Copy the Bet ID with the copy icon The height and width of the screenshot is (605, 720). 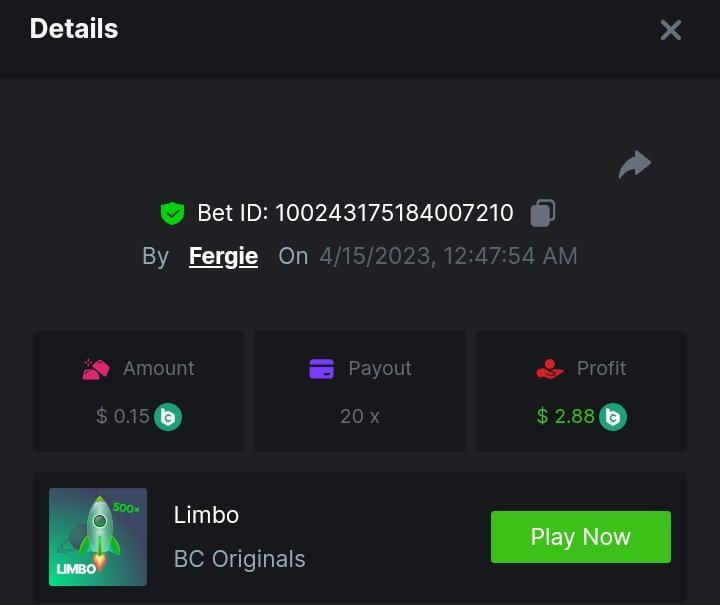click(x=543, y=213)
